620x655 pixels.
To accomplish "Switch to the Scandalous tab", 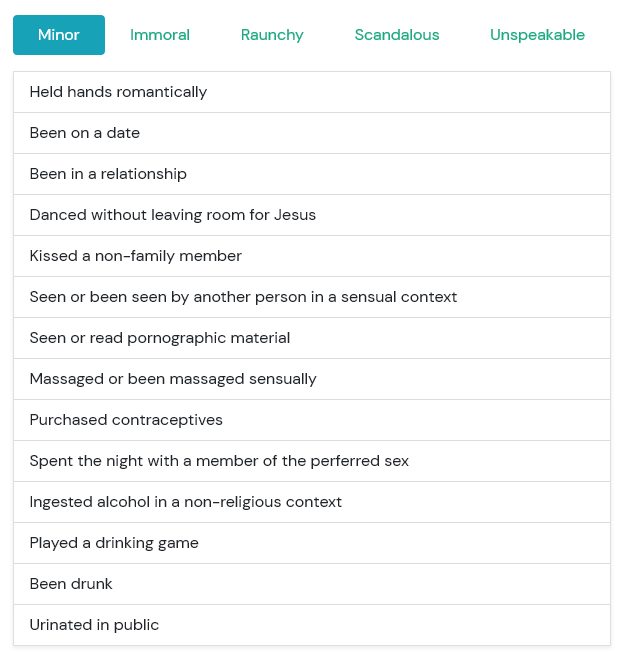I will point(397,35).
